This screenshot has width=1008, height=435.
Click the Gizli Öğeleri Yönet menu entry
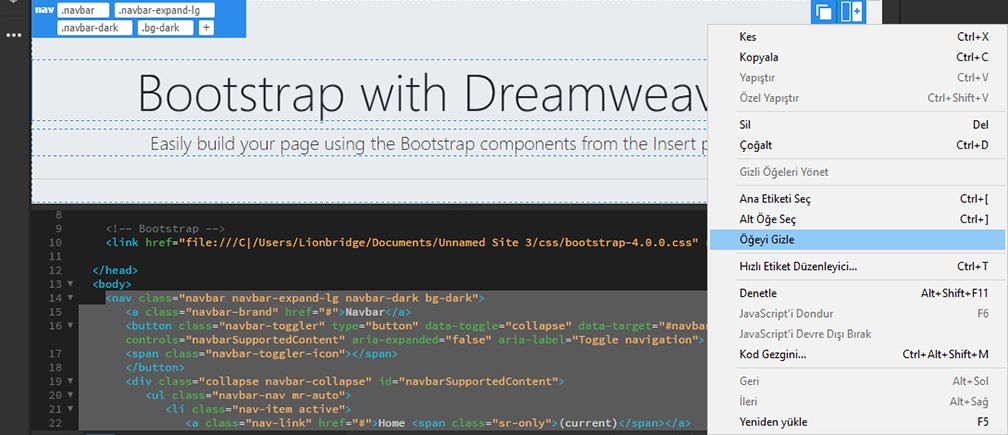pyautogui.click(x=856, y=172)
